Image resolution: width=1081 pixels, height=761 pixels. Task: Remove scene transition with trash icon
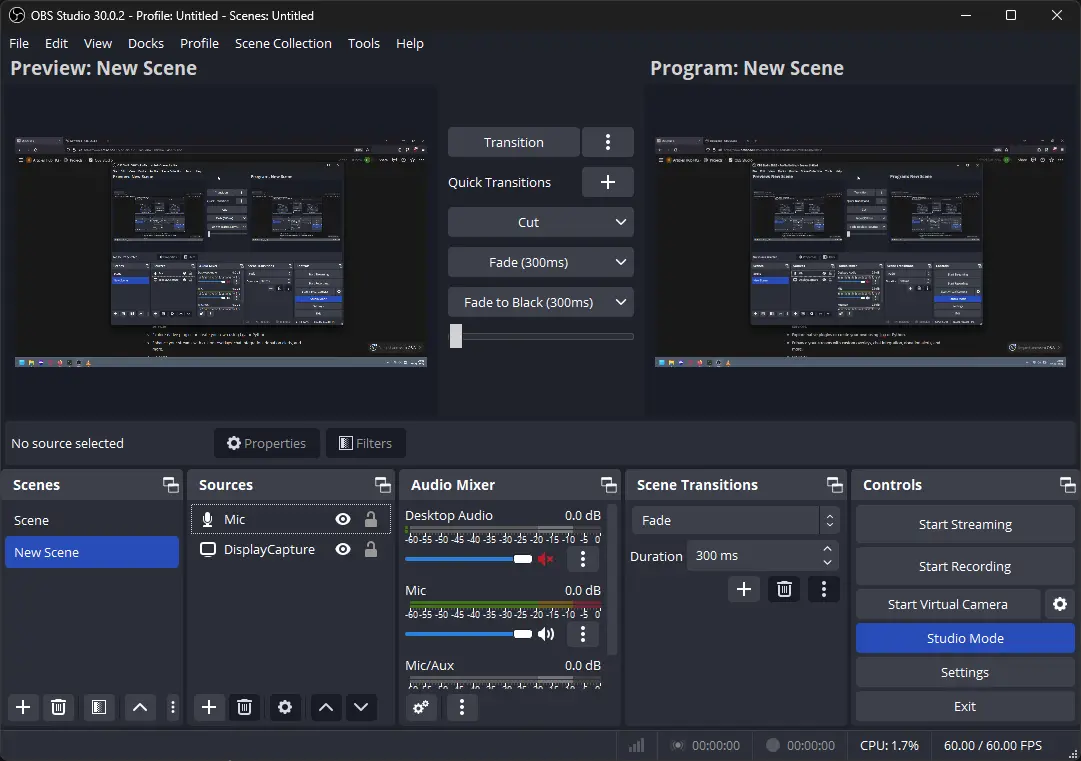(784, 589)
